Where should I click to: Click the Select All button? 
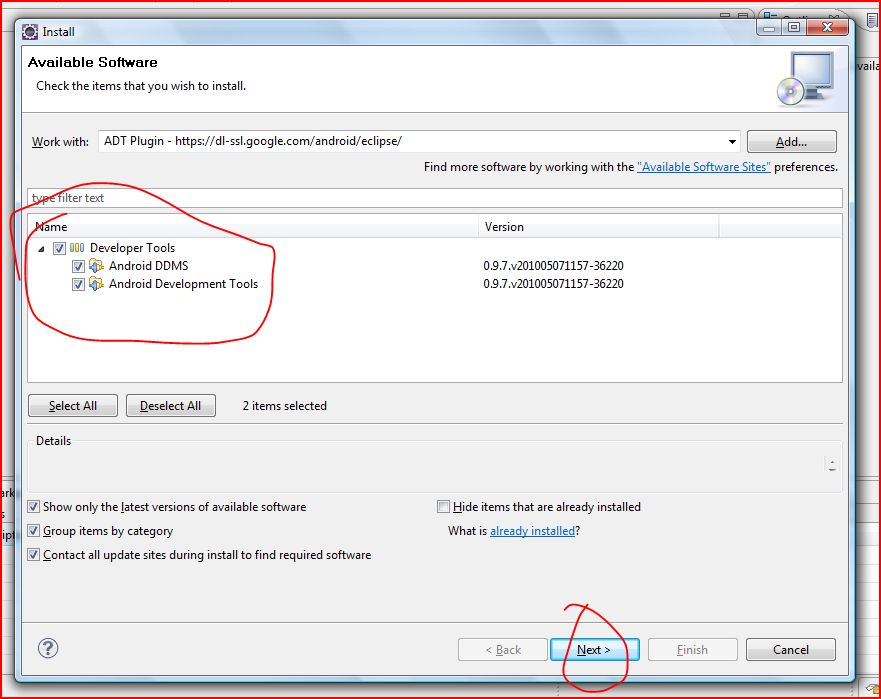point(73,406)
